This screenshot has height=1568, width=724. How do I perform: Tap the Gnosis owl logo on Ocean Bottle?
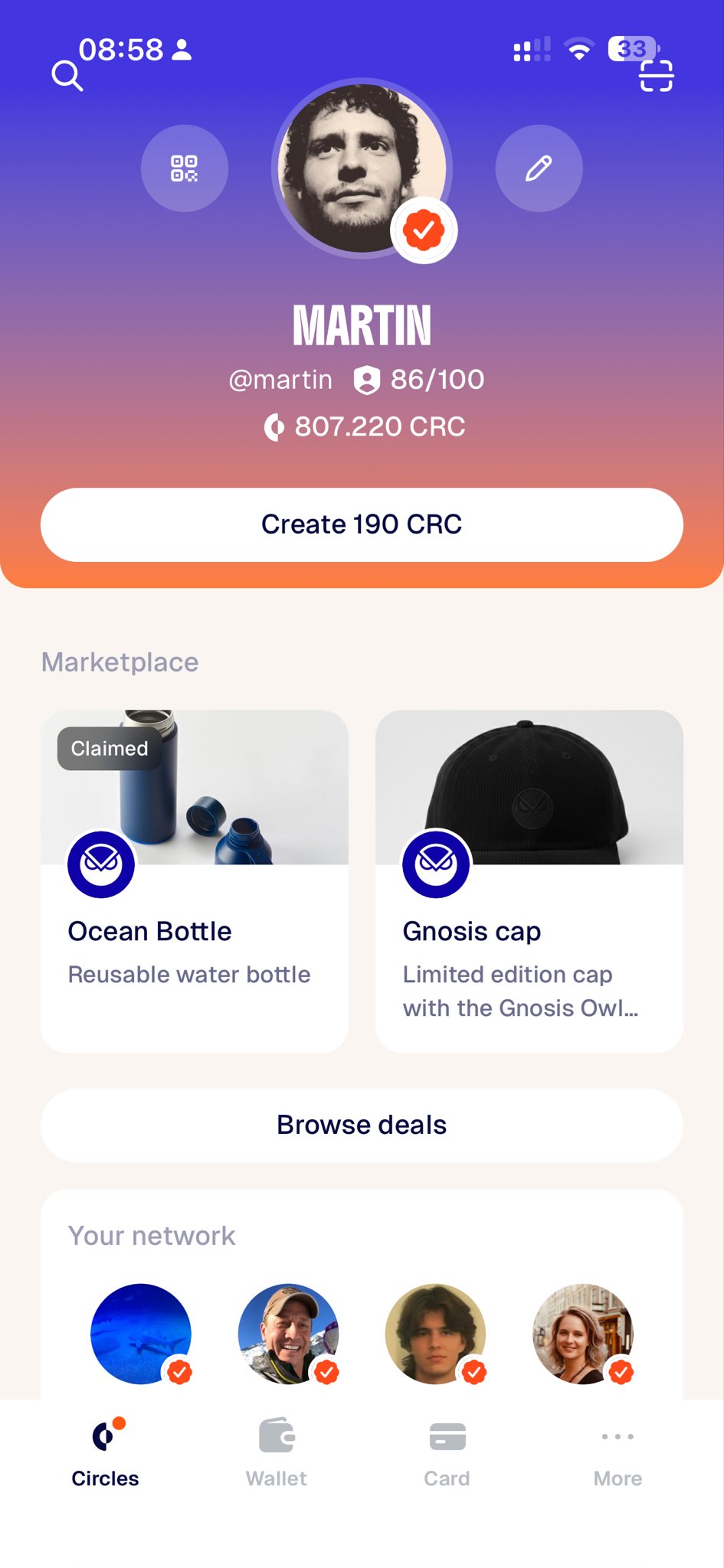point(101,864)
